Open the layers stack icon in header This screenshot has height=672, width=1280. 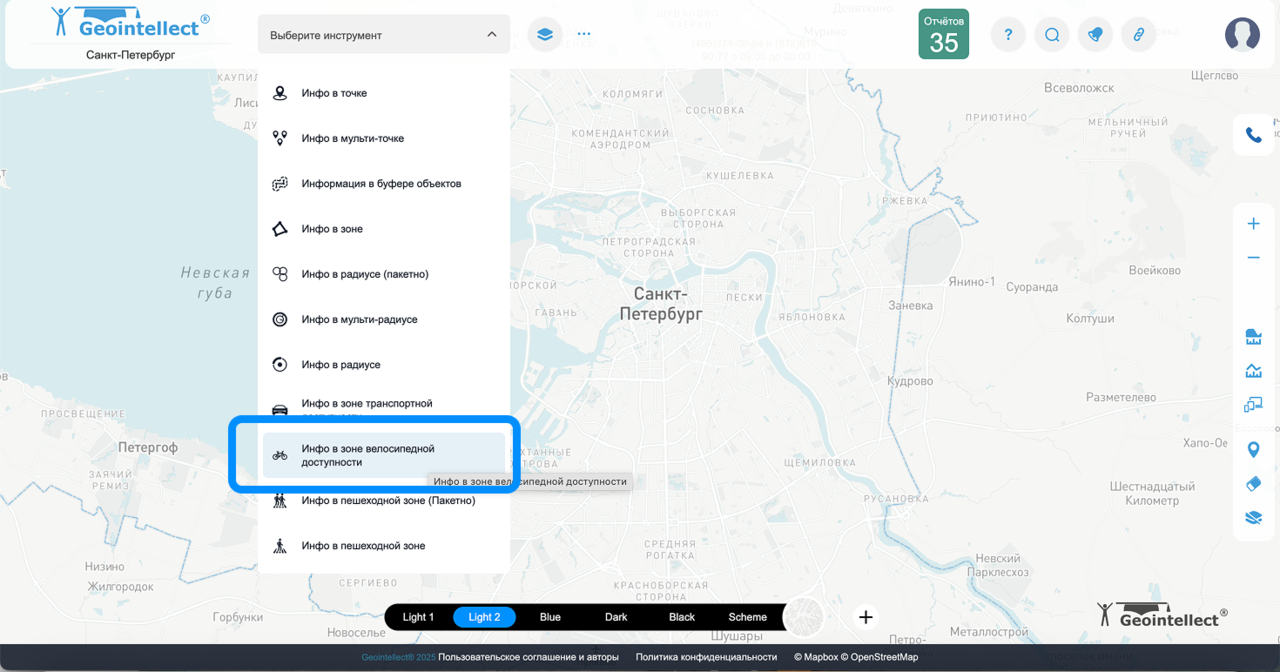point(545,34)
